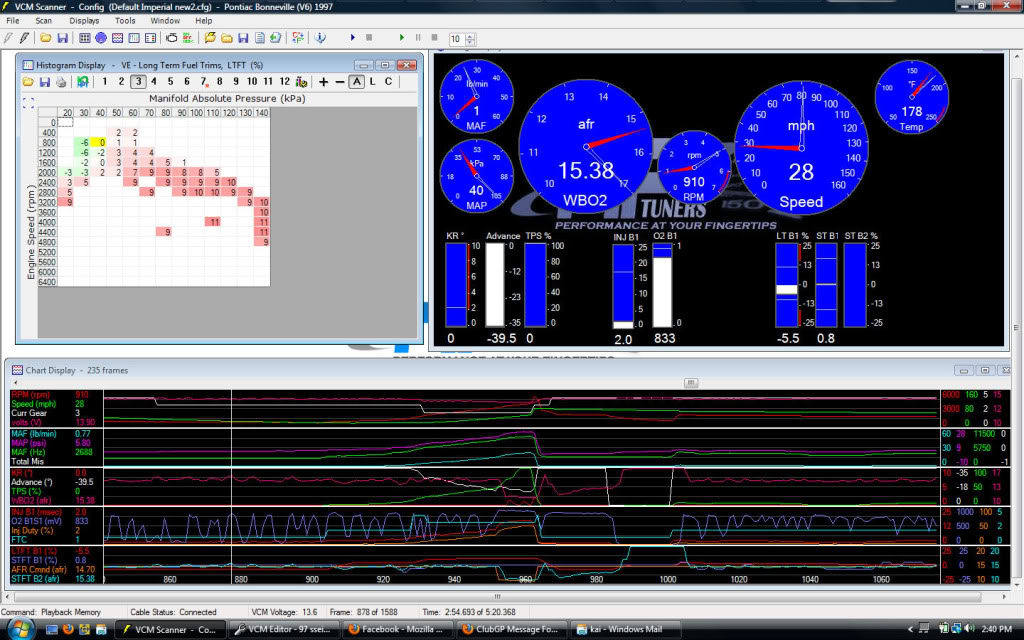Open the Window menu
Viewport: 1024px width, 640px height.
(x=165, y=21)
